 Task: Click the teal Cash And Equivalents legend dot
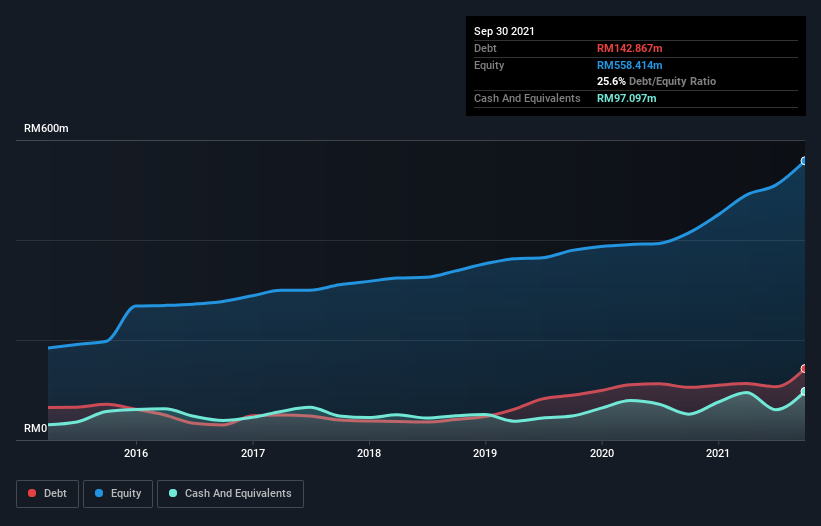173,493
